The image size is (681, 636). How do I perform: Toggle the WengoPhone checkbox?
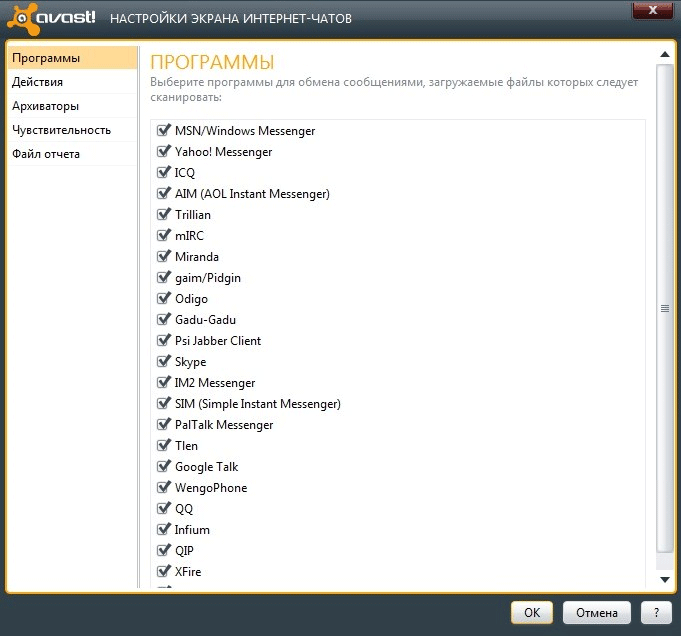point(163,487)
